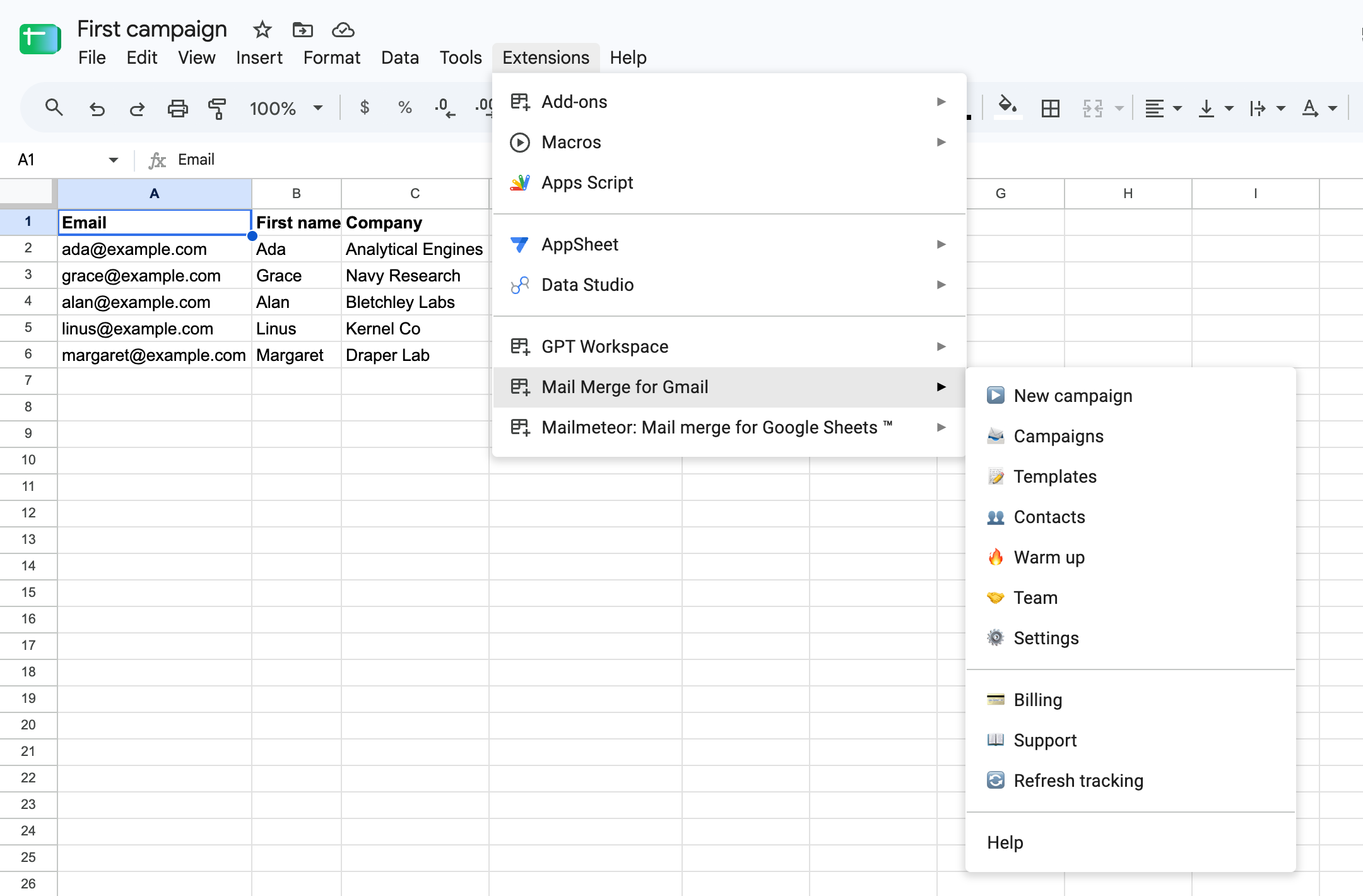This screenshot has height=896, width=1363.
Task: Click the print icon
Action: (x=177, y=109)
